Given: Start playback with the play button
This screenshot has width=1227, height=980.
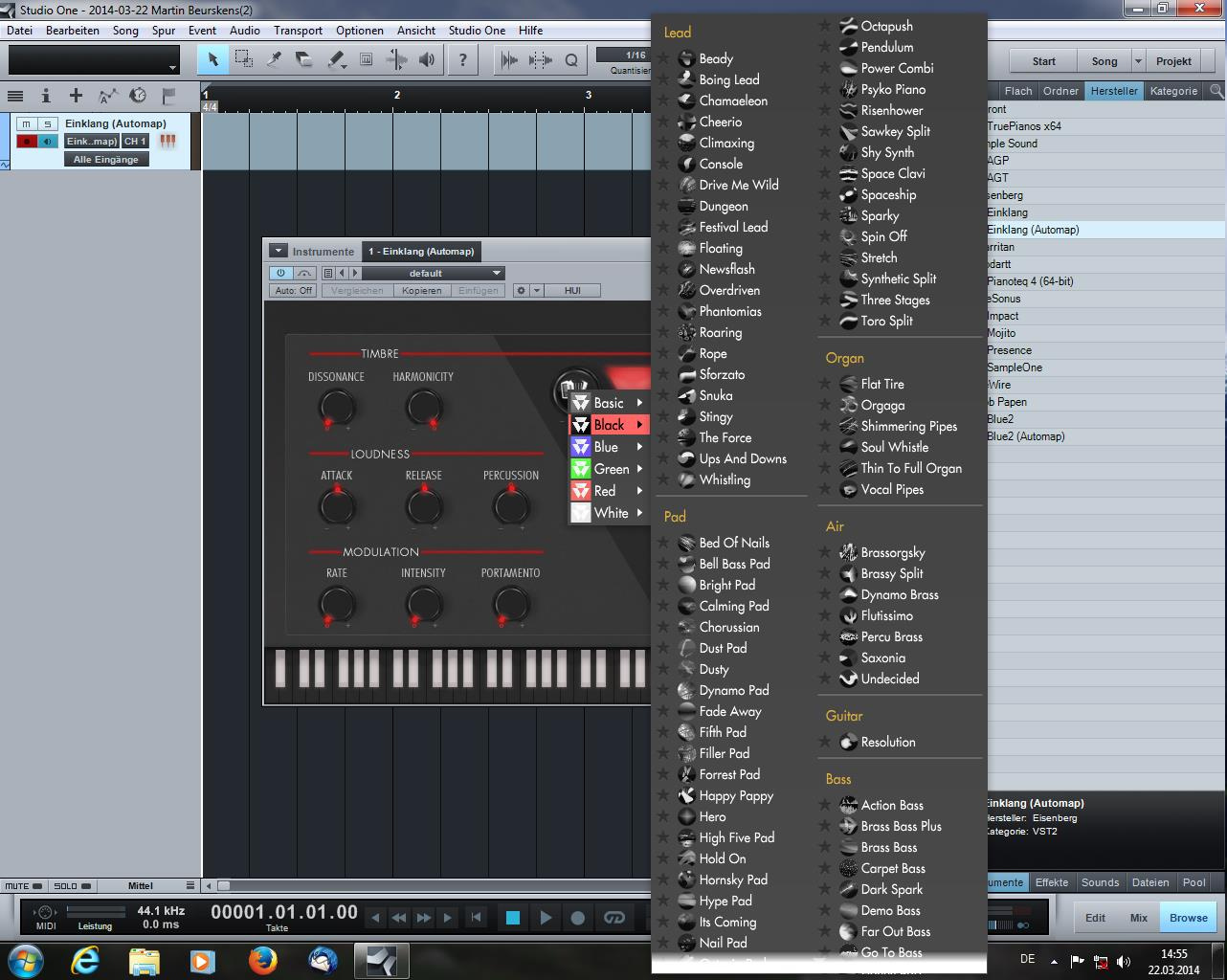Looking at the screenshot, I should pyautogui.click(x=546, y=918).
